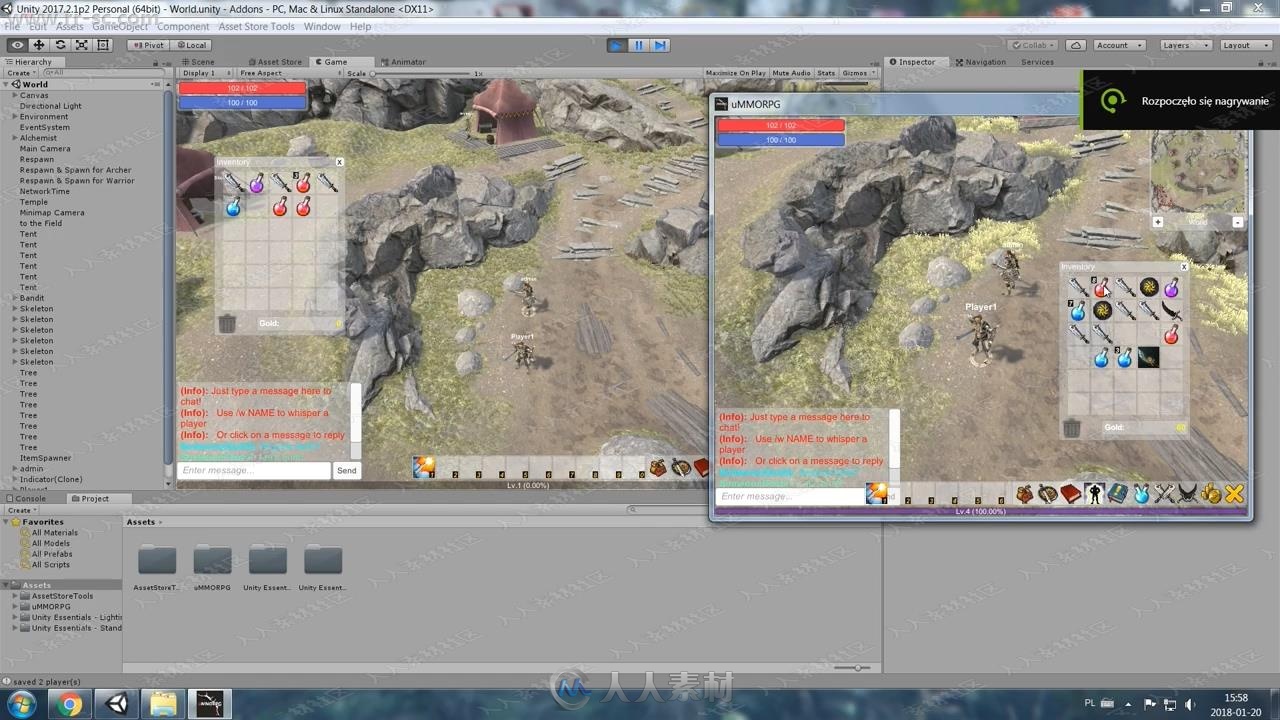This screenshot has width=1280, height=720.
Task: Click blue potion in Game view inventory
Action: (233, 207)
